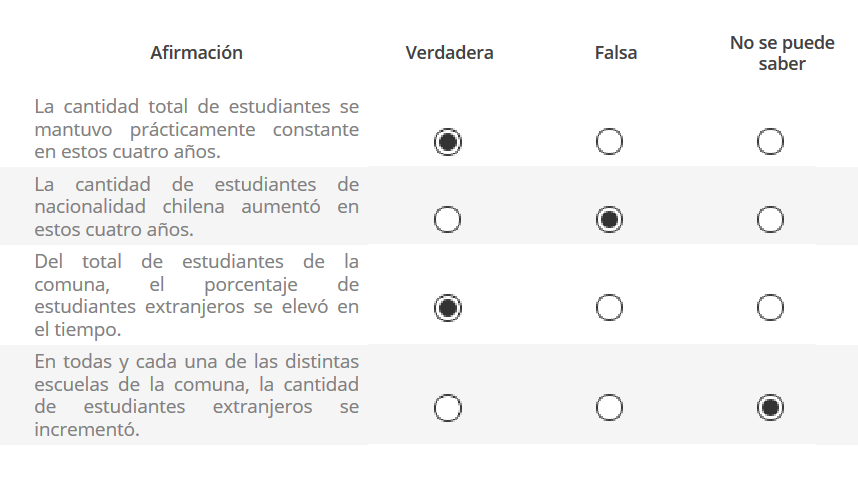This screenshot has width=858, height=486.
Task: Click the Verdadera column header
Action: coord(449,53)
